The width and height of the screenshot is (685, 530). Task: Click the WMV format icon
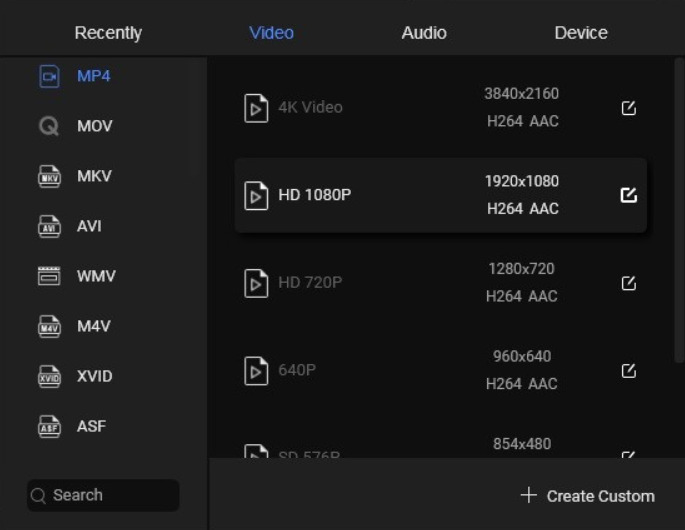tap(49, 276)
